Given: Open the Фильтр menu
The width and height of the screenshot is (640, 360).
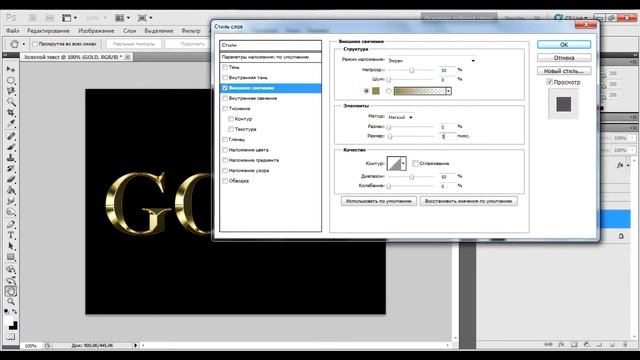Looking at the screenshot, I should 191,31.
